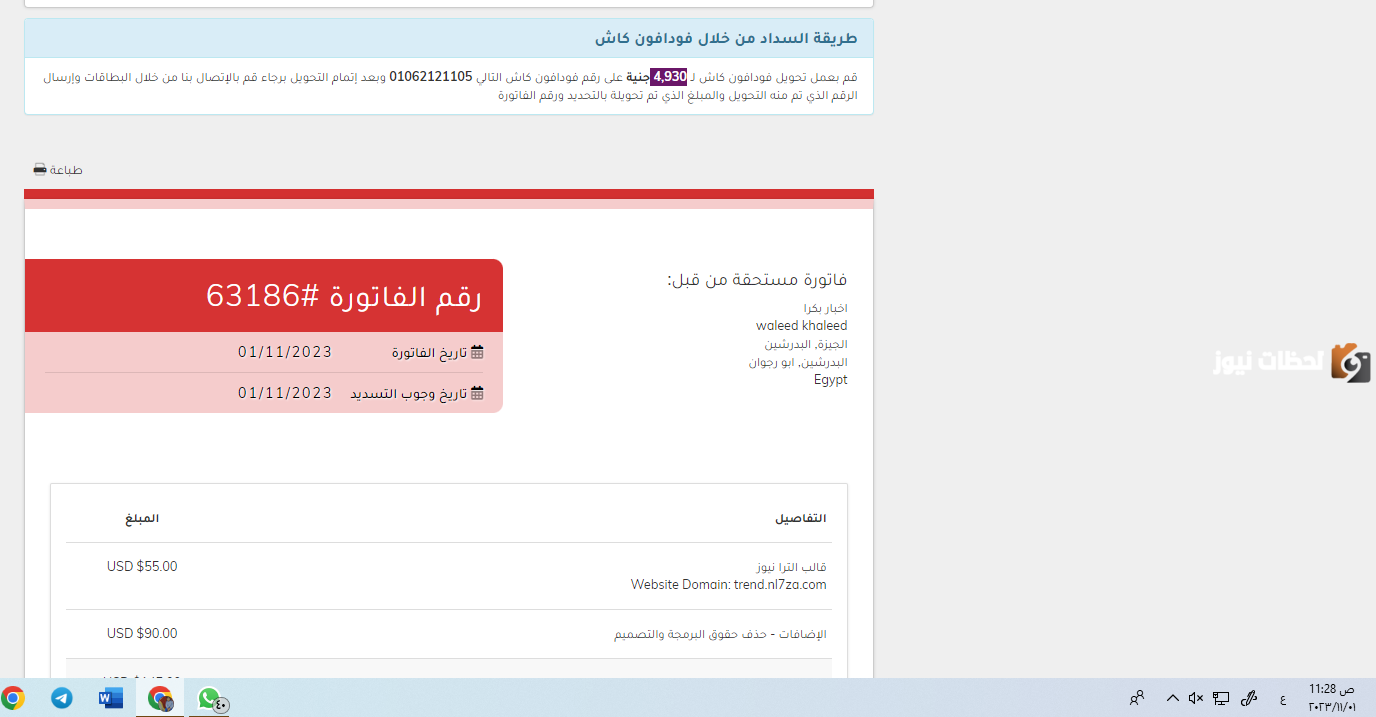Select the amount USD $55.00
Screen dimensions: 1376x717
click(x=142, y=567)
